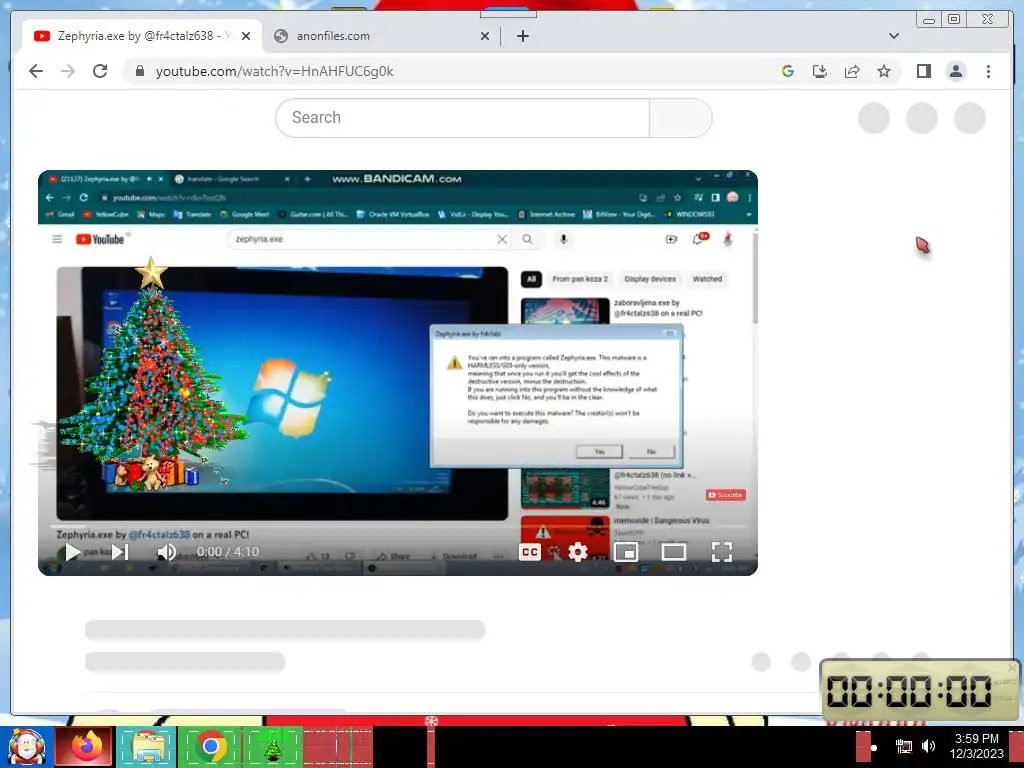Open a new browser tab

click(522, 36)
